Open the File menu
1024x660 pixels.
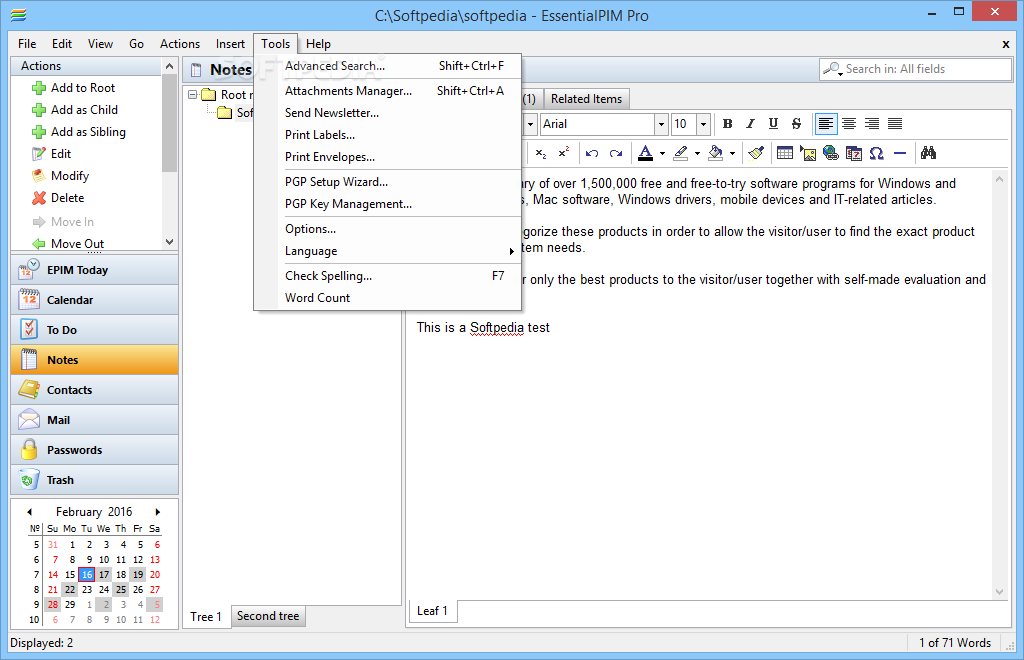click(x=27, y=44)
